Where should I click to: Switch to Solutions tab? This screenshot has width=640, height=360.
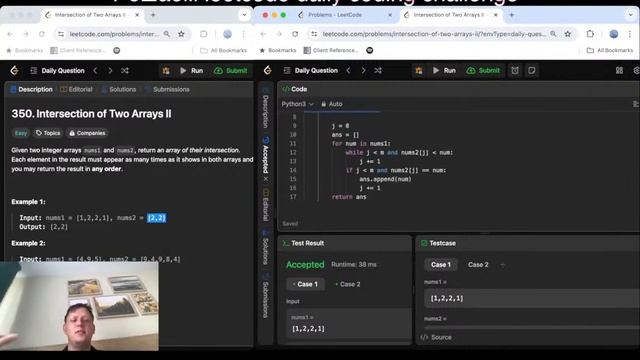tap(119, 89)
